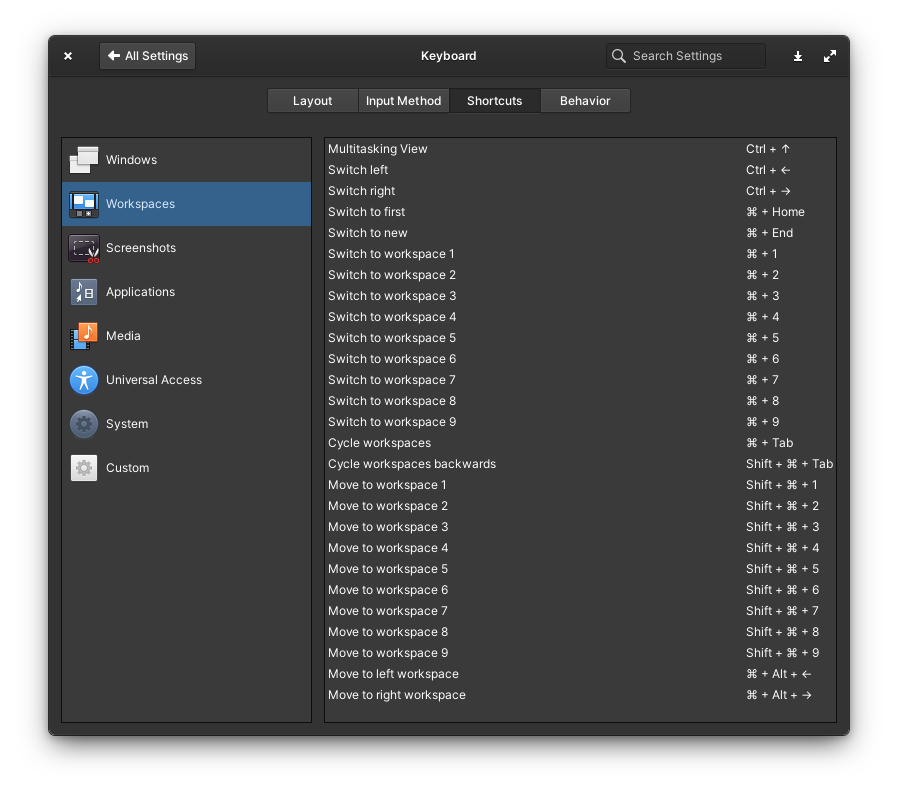
Task: Click the Switch to first shortcut row
Action: [580, 212]
